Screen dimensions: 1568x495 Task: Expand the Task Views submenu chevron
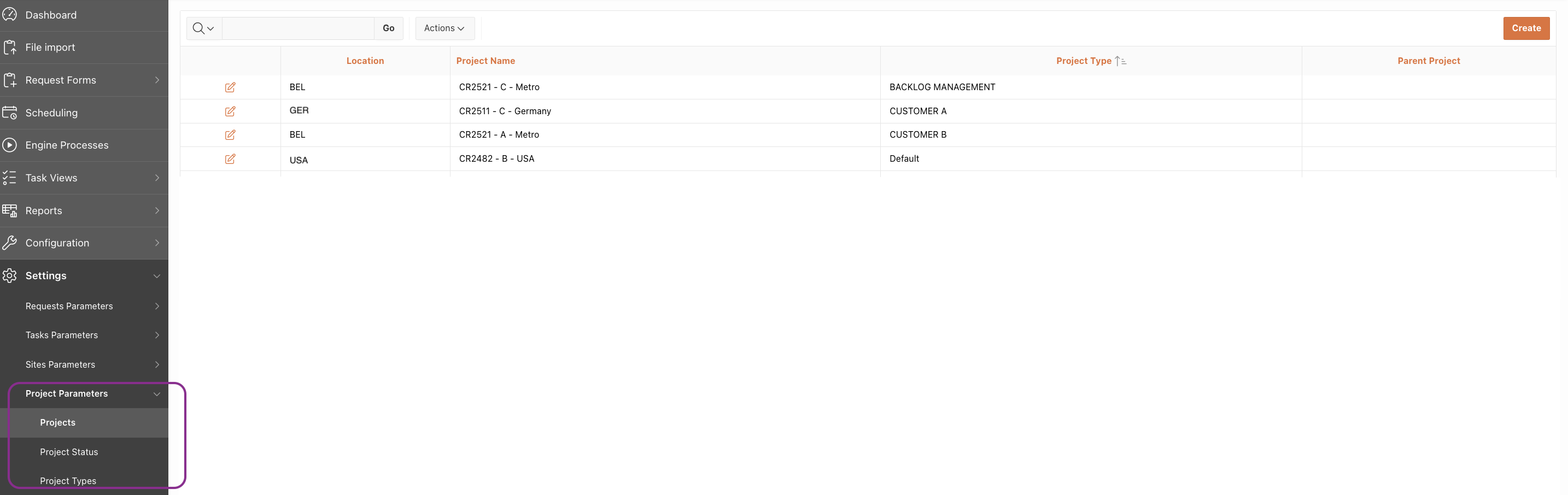[157, 178]
